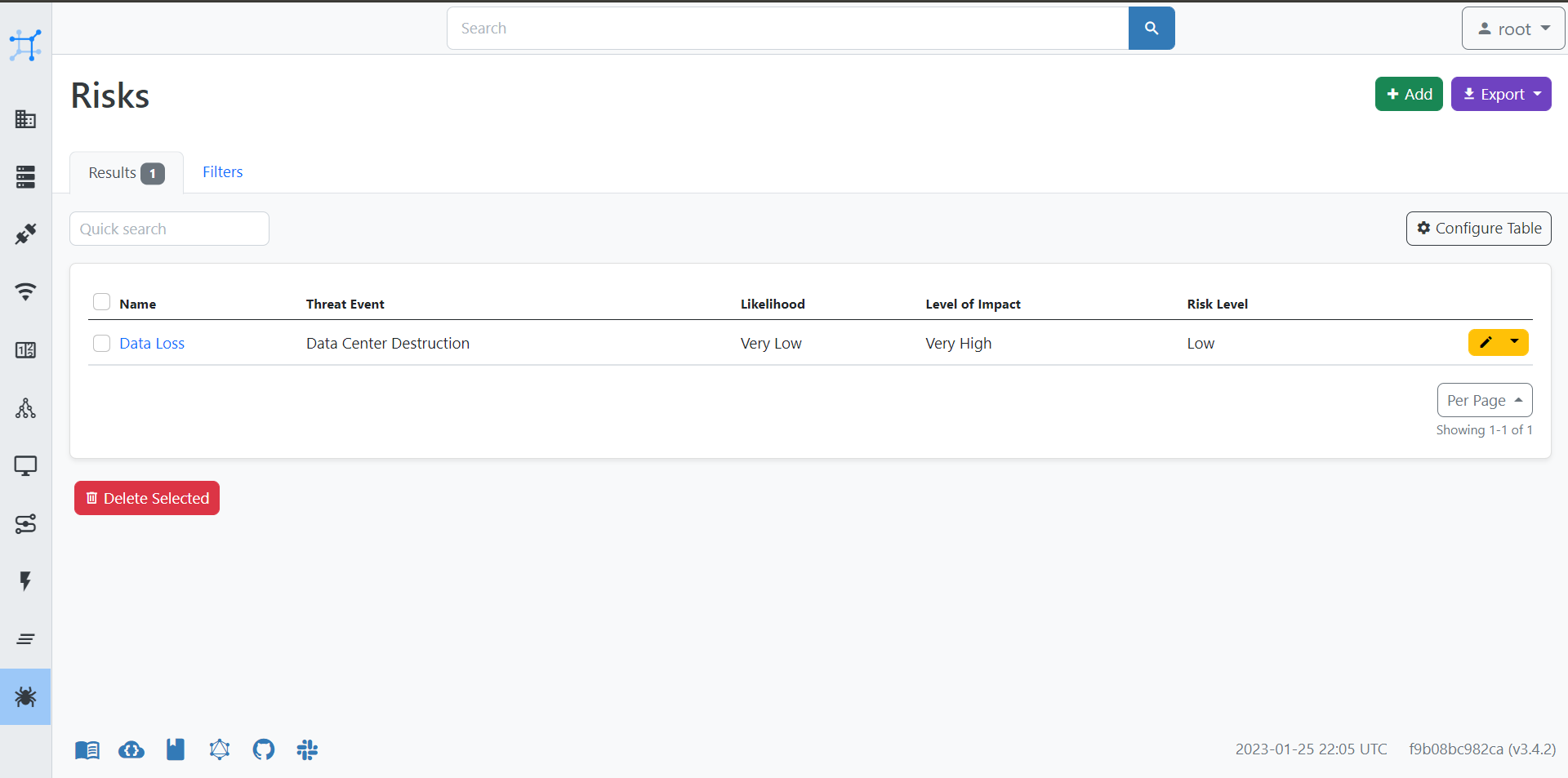1568x778 pixels.
Task: Click the GraphQL icon in the footer
Action: (220, 749)
